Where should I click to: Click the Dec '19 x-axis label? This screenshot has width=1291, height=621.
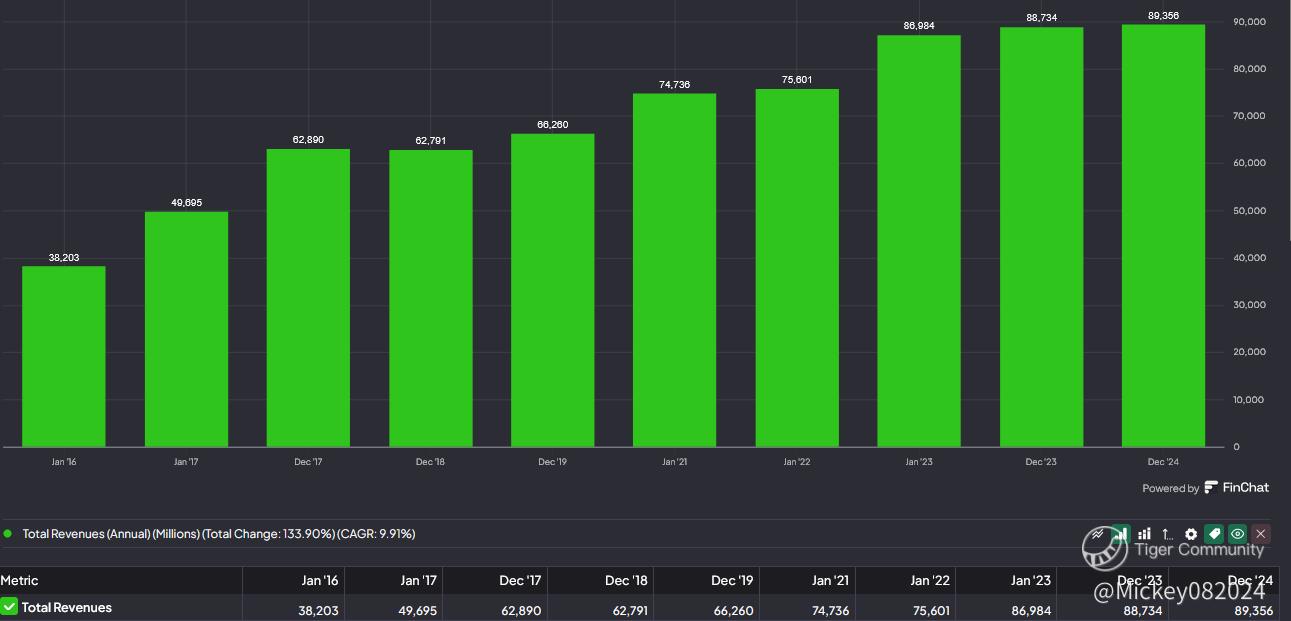point(553,462)
